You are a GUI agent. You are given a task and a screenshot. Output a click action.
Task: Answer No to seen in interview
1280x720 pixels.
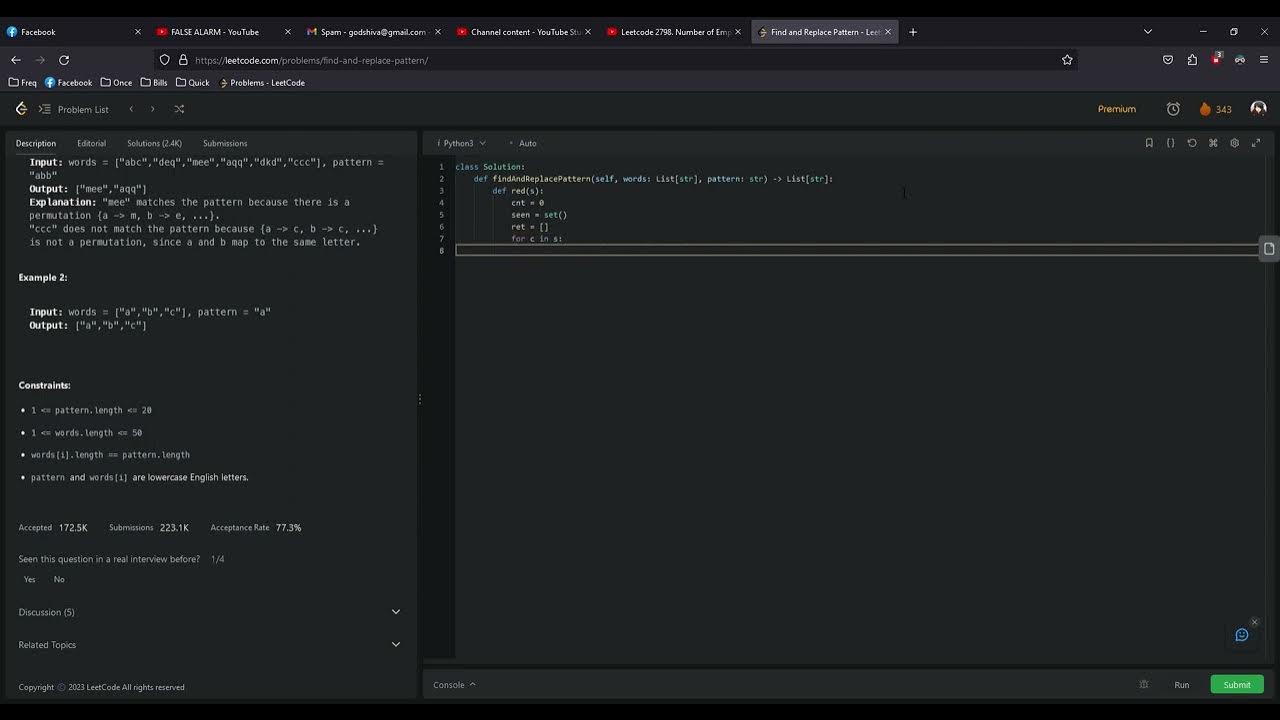coord(59,580)
